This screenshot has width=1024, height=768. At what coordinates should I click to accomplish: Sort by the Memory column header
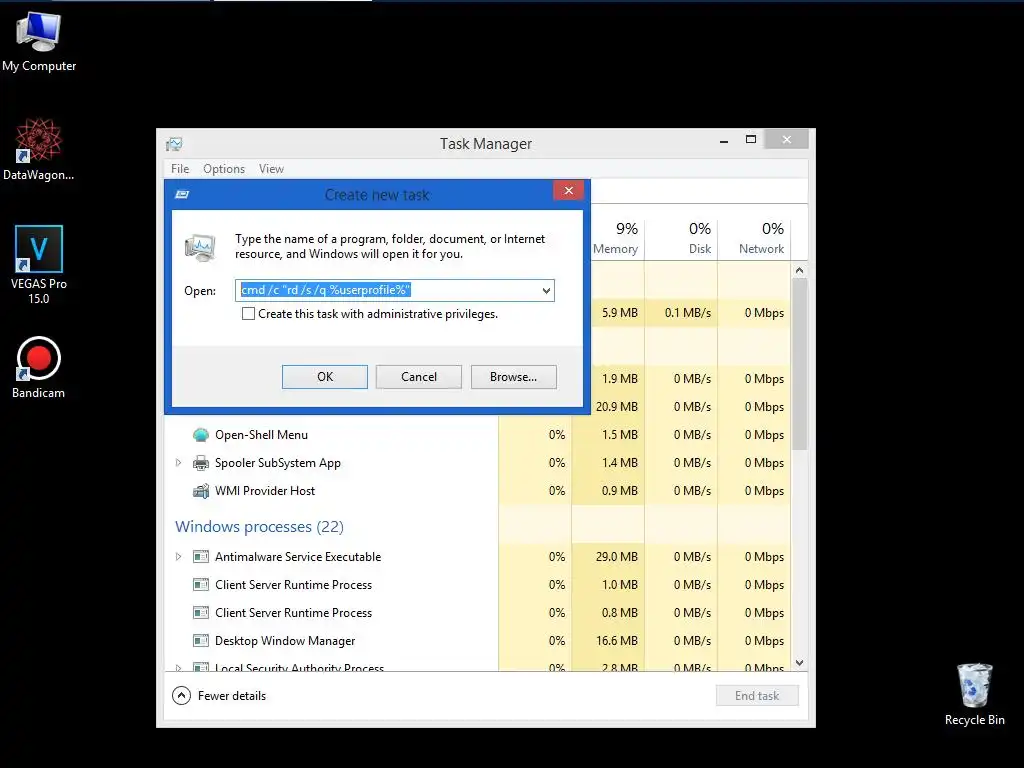tap(616, 238)
